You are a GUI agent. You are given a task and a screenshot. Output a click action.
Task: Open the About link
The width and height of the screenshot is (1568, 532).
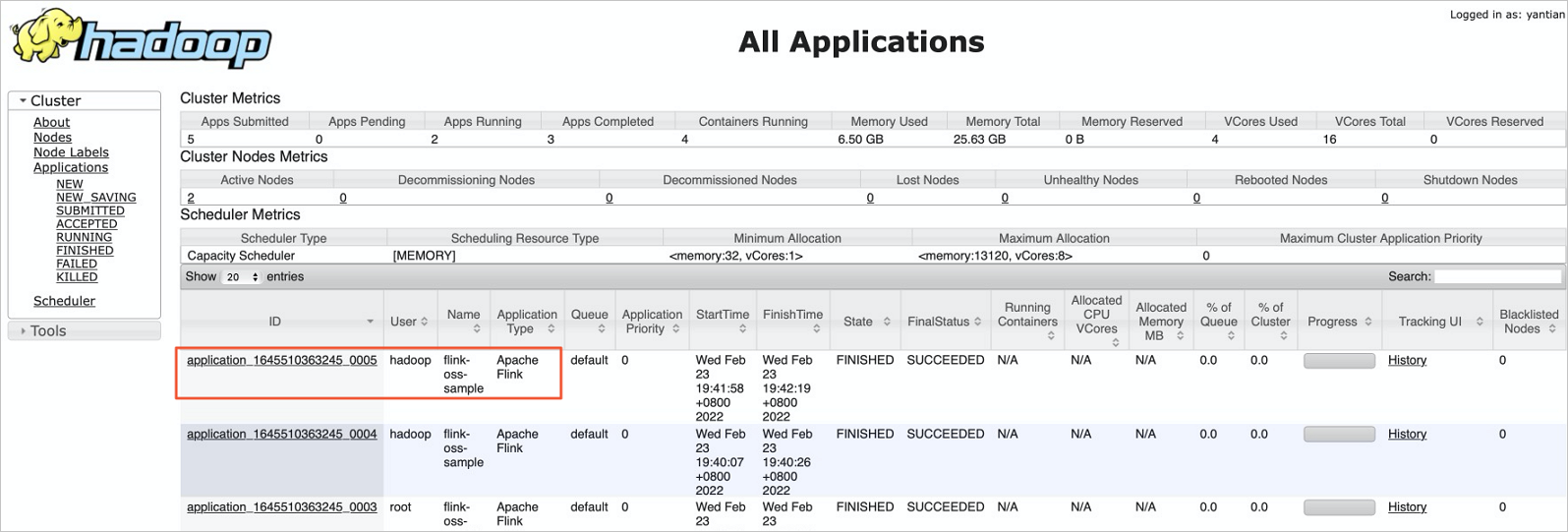click(51, 122)
